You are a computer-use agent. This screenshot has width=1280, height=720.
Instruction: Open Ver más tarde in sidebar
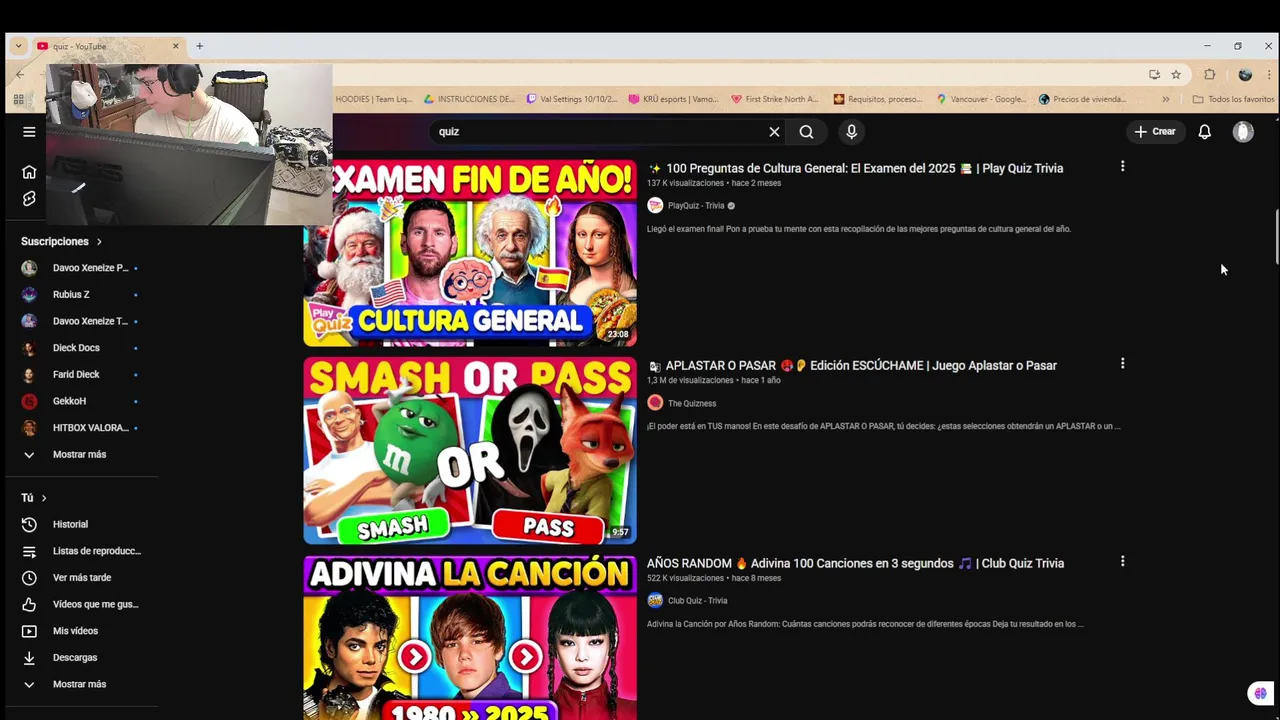[80, 578]
